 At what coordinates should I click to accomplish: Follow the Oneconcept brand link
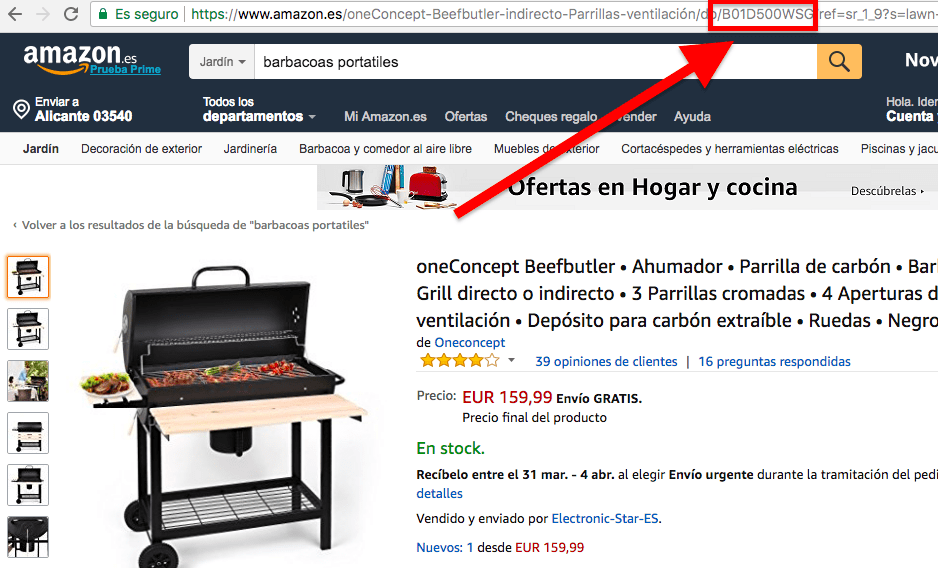[470, 342]
